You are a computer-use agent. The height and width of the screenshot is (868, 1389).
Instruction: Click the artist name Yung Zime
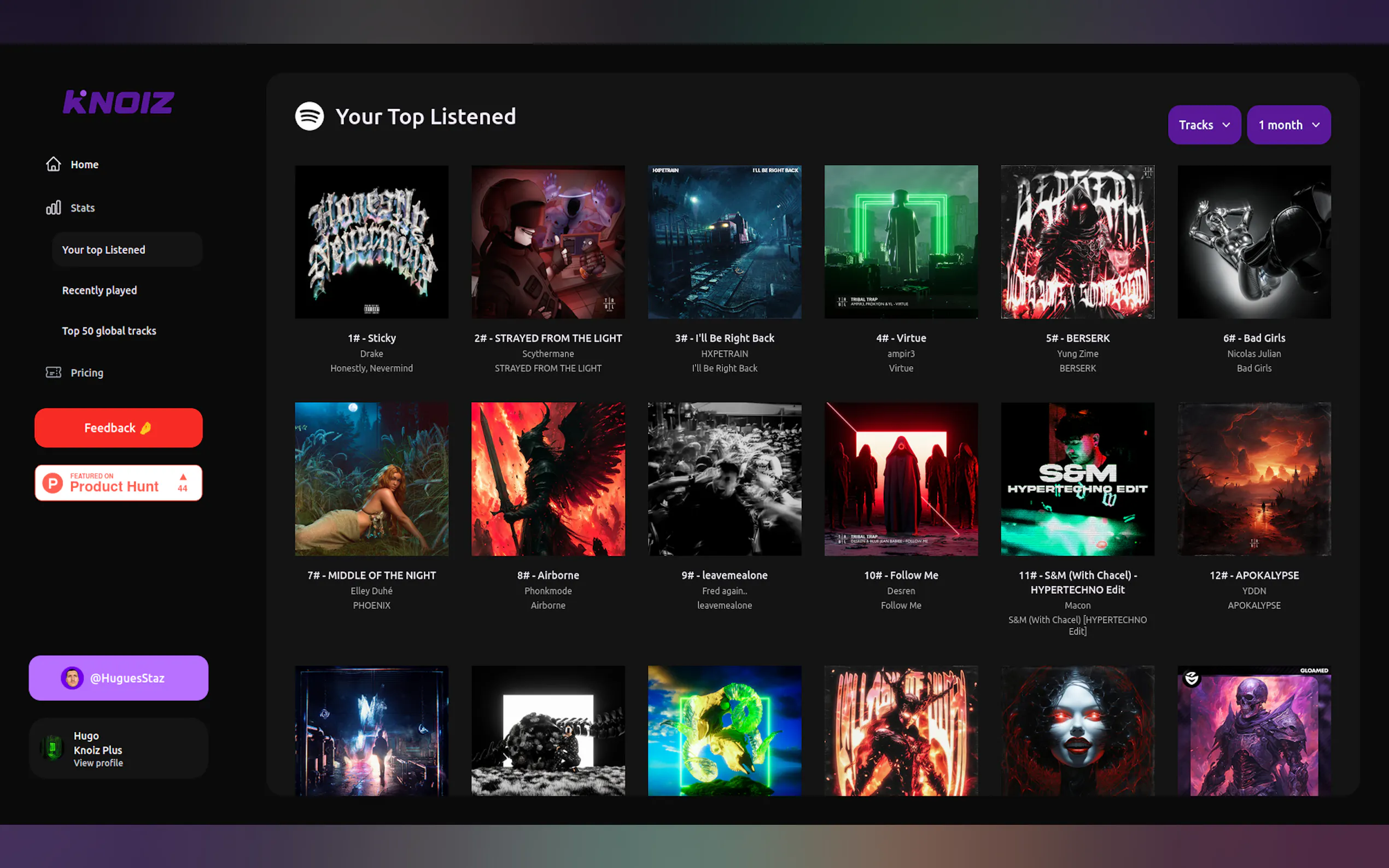tap(1077, 354)
